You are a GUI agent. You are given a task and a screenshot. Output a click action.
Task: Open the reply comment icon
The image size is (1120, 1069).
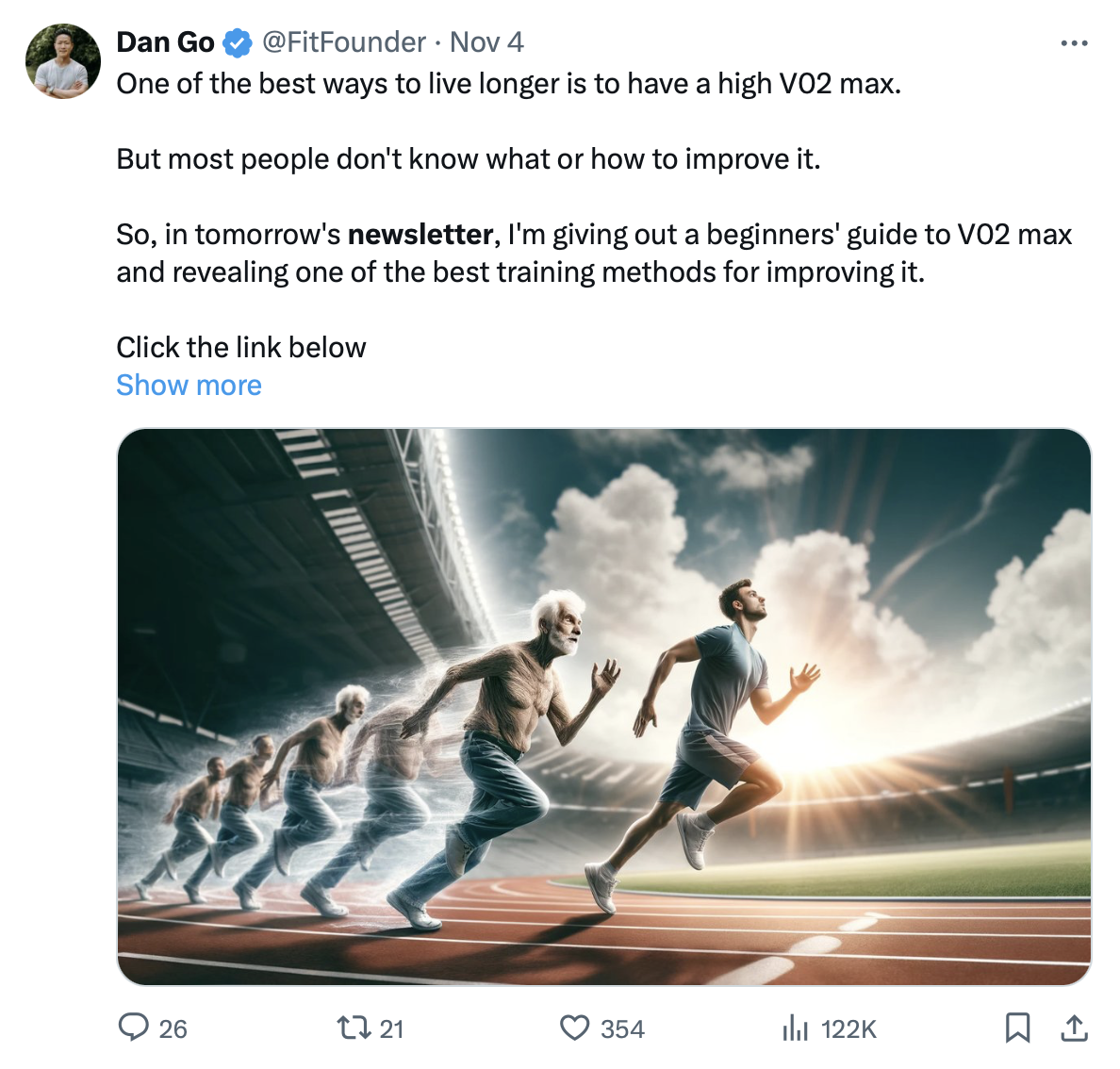pos(134,1028)
